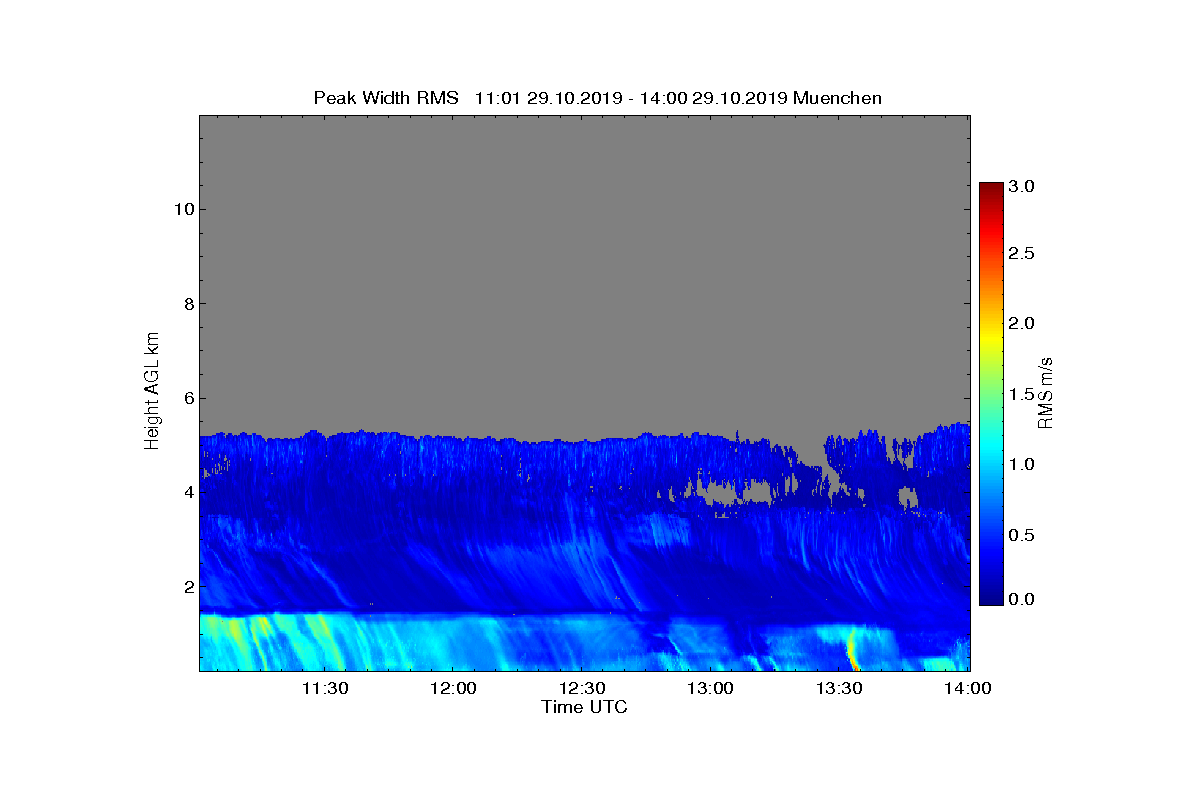Click the yellow streak near 13:30

[x=851, y=649]
